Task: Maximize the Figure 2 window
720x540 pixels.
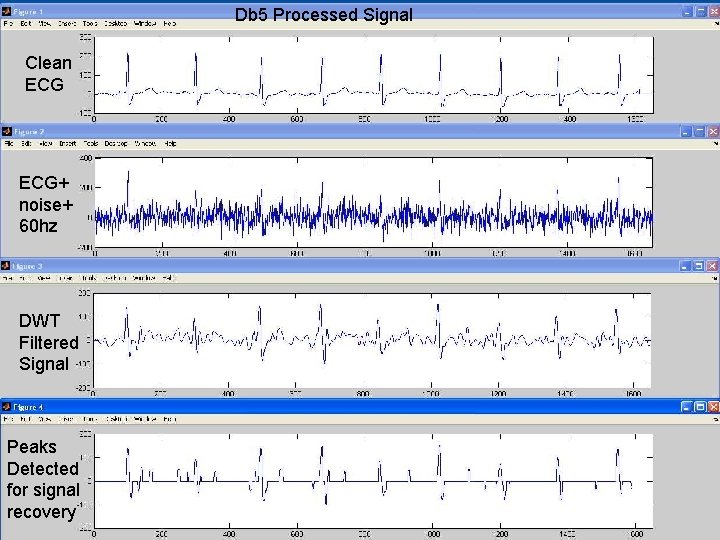Action: point(700,132)
